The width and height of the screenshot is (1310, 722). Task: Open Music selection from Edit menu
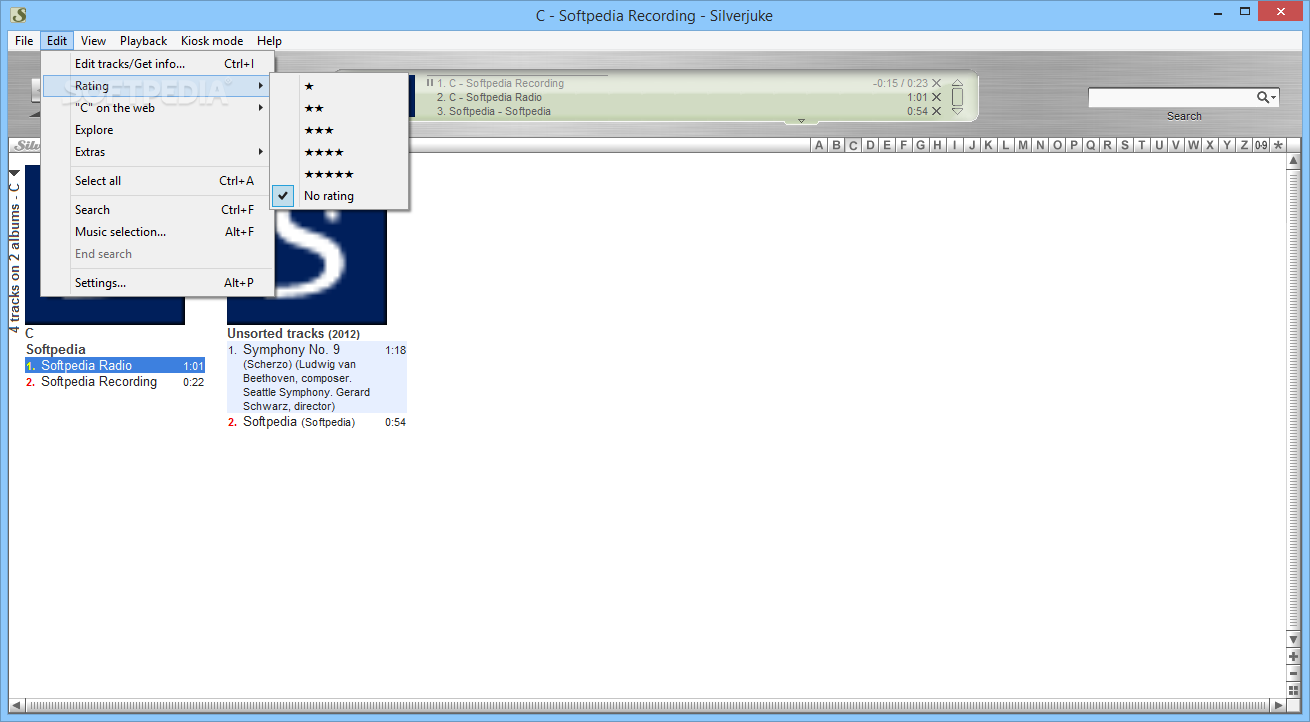(x=157, y=232)
